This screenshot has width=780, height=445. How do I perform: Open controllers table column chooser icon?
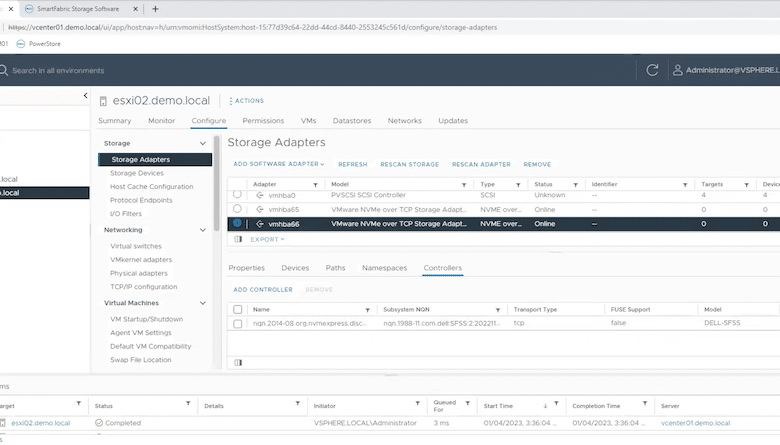238,362
